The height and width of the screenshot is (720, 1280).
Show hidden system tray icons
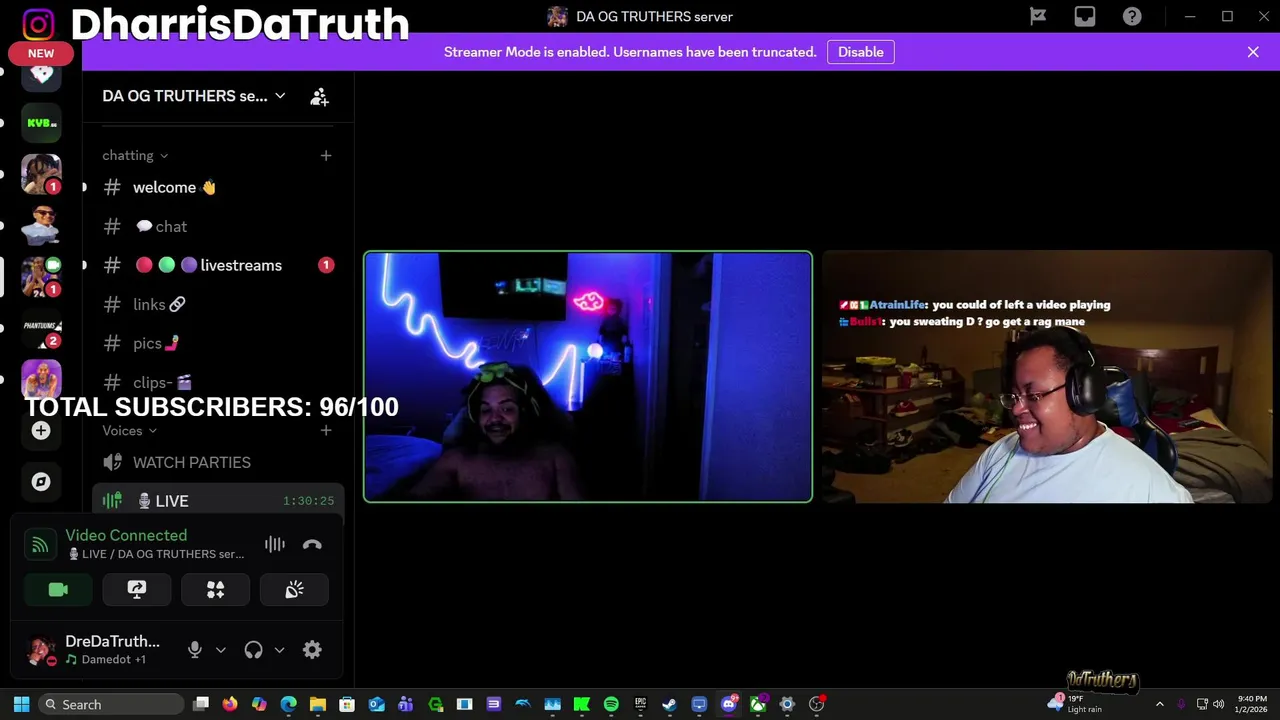point(1159,704)
